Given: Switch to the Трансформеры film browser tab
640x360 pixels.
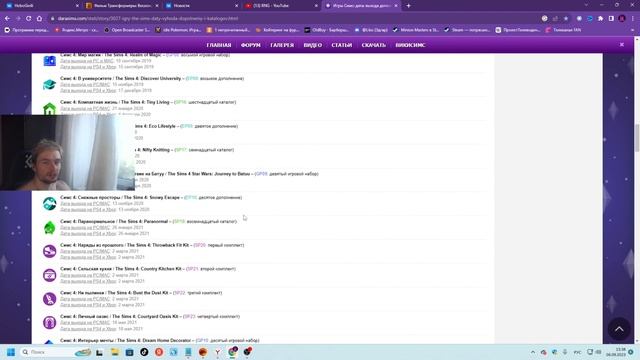Looking at the screenshot, I should coord(122,6).
